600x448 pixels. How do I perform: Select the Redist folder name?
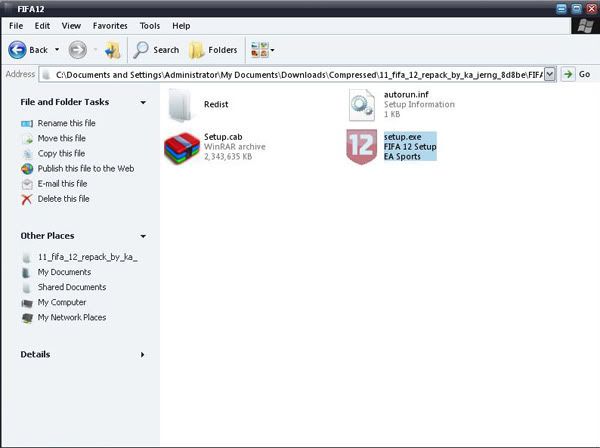216,104
